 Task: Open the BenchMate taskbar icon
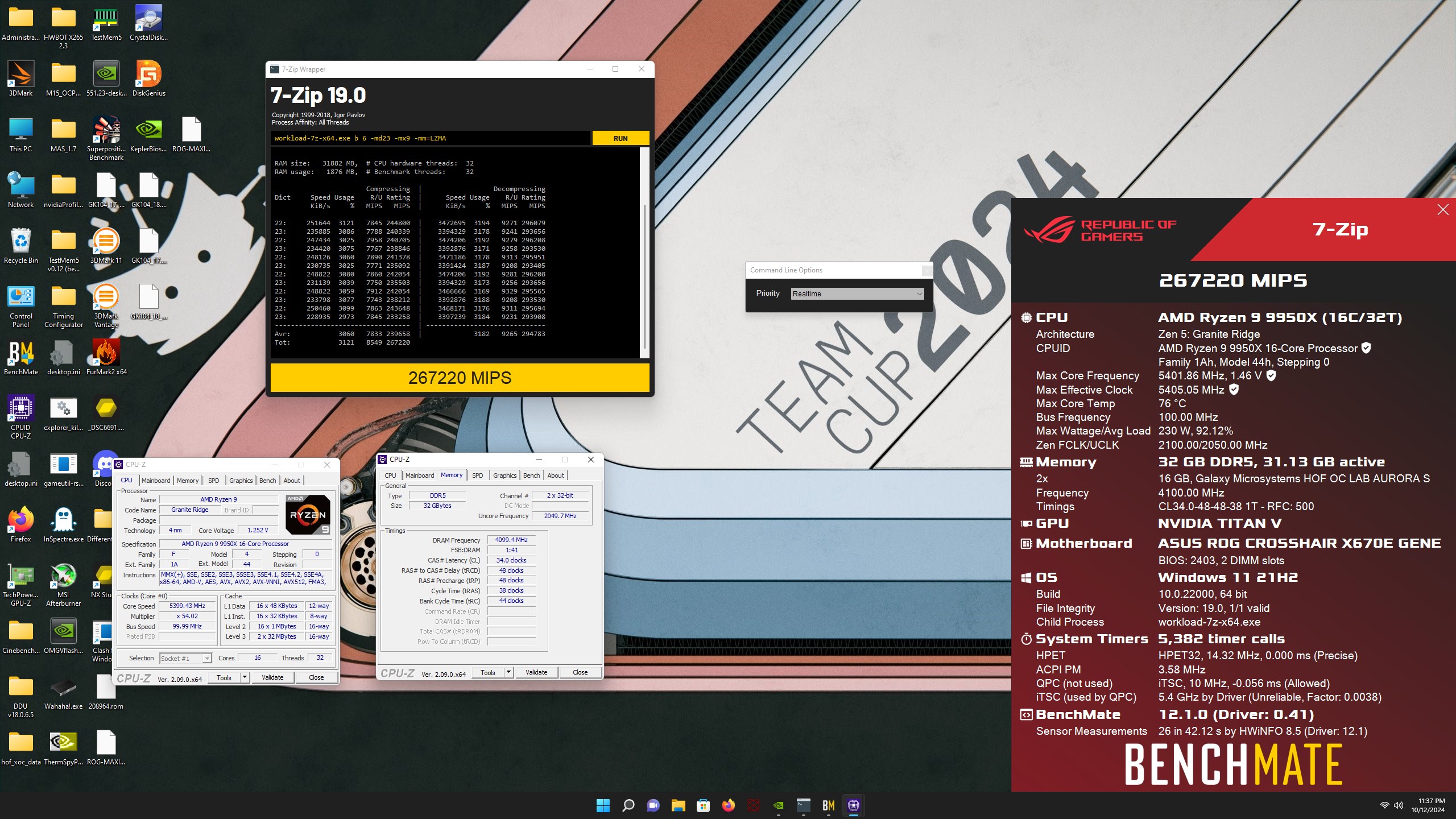(x=828, y=805)
